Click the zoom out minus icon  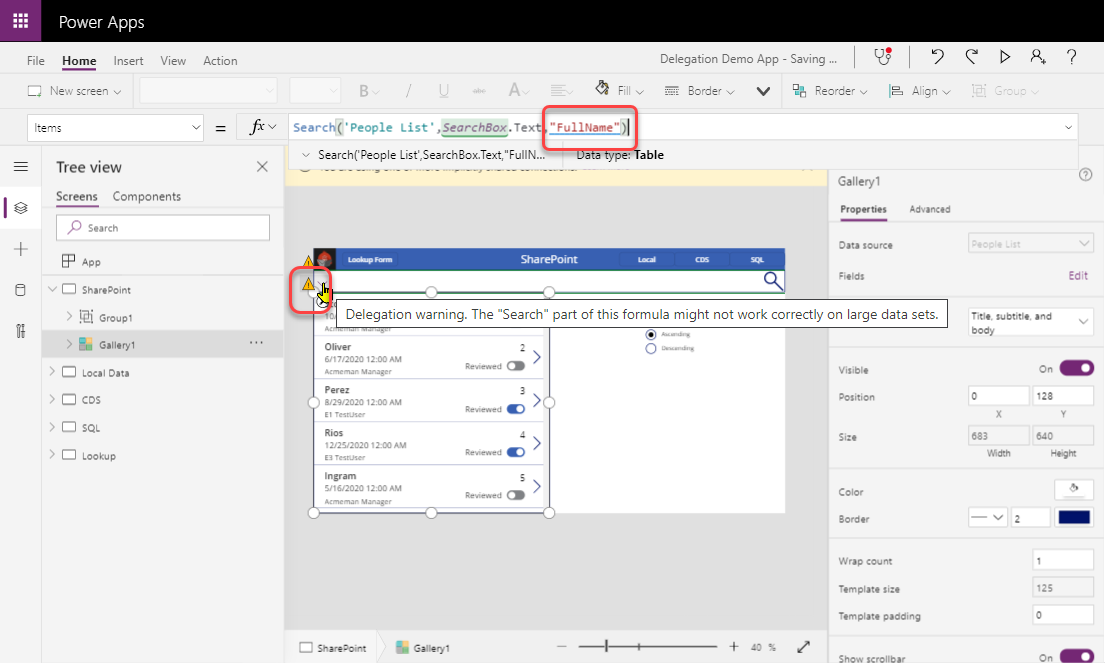[x=562, y=646]
